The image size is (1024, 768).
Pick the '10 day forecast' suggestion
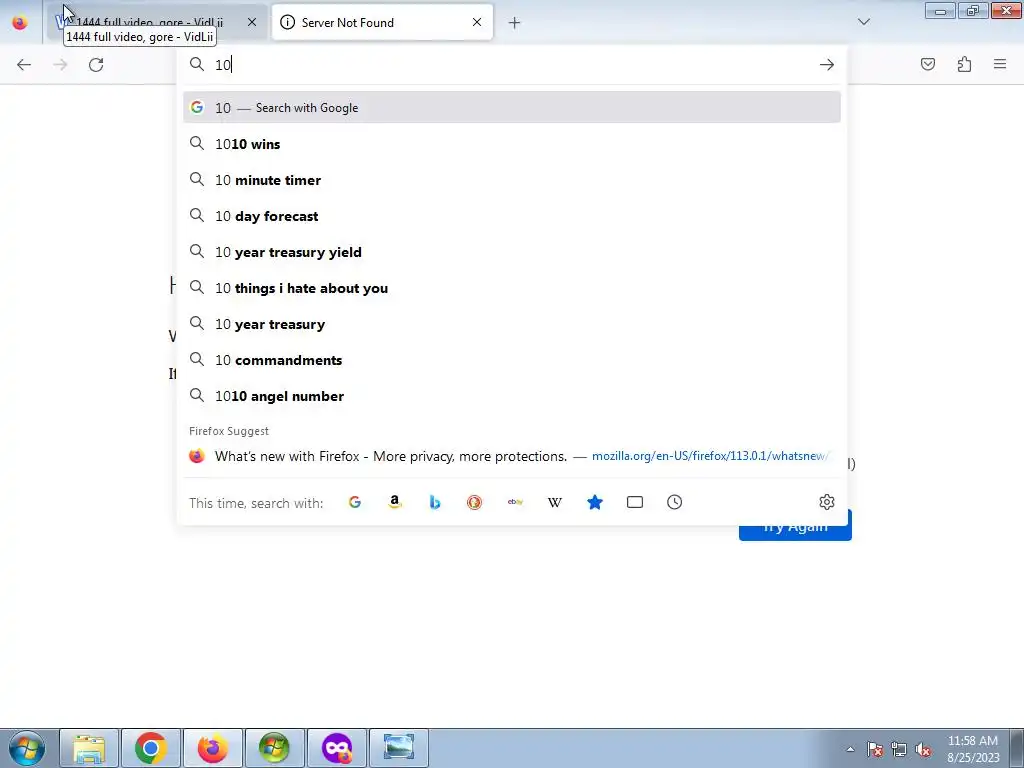click(x=512, y=216)
